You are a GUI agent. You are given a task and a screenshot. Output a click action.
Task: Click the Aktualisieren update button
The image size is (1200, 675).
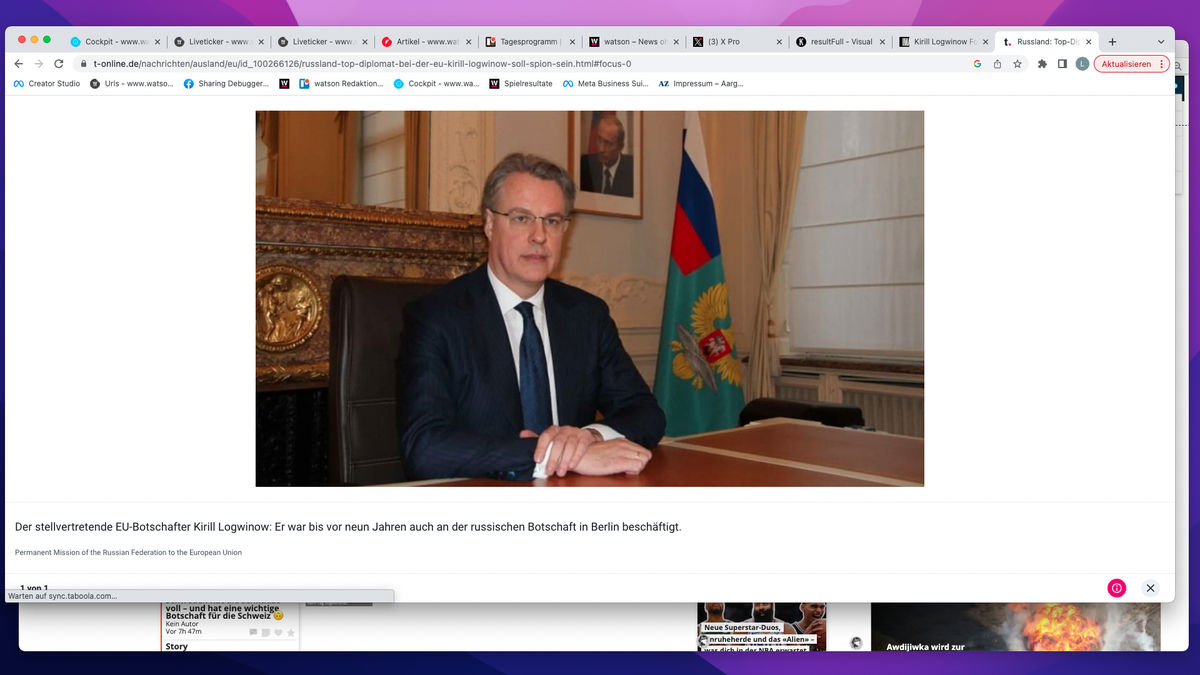(x=1126, y=64)
